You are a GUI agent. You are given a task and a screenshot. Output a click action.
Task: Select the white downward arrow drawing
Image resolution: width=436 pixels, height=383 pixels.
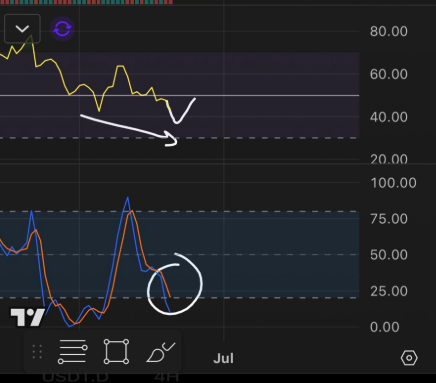129,130
